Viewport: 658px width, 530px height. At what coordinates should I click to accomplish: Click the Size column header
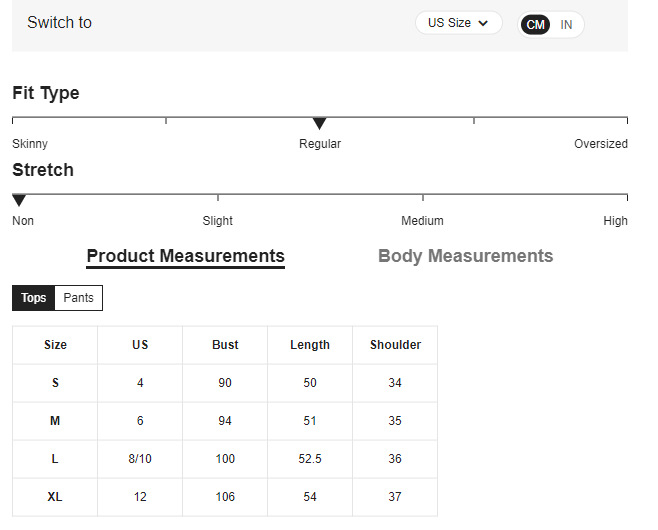55,345
